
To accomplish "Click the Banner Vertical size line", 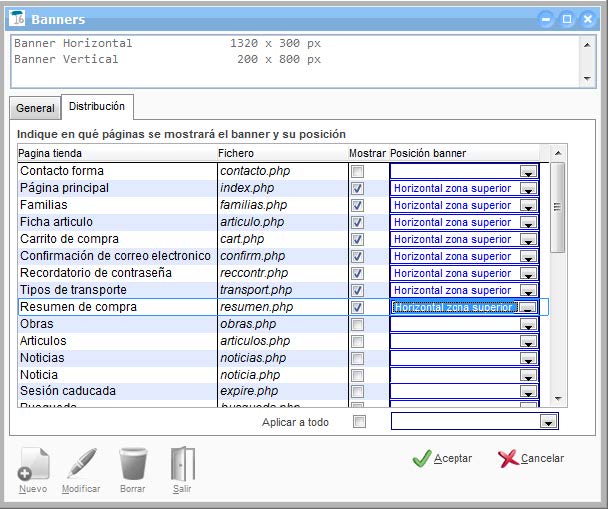I will [168, 59].
